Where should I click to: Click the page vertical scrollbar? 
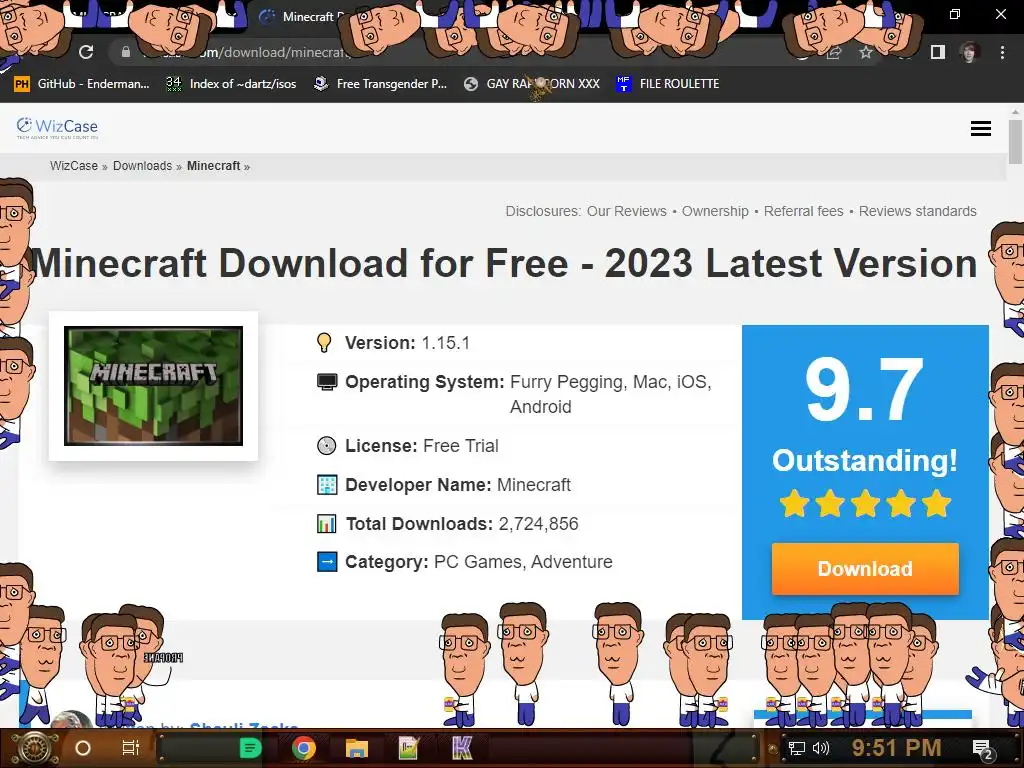pyautogui.click(x=1015, y=140)
